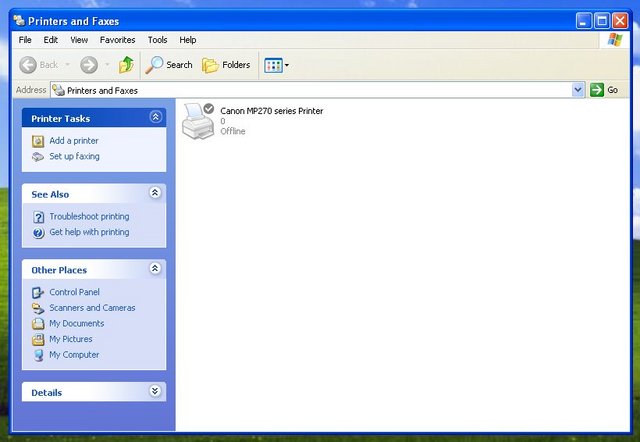This screenshot has height=442, width=640.
Task: Click the Forward arrow toolbar icon
Action: (89, 65)
